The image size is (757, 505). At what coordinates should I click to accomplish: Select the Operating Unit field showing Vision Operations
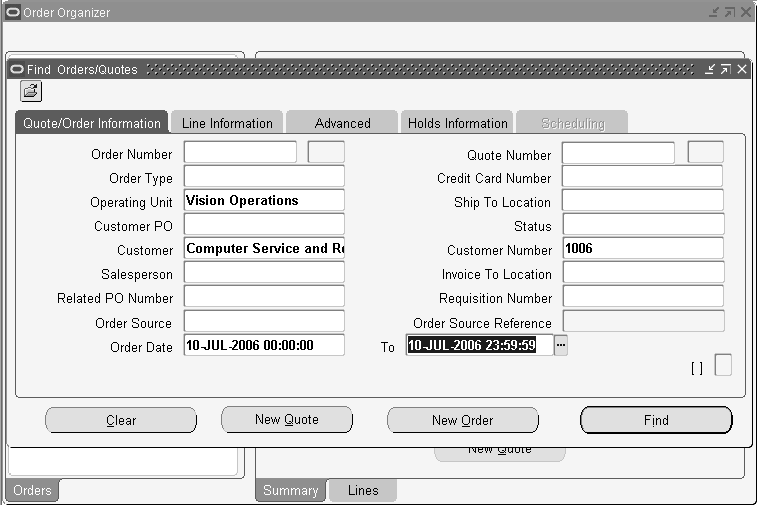pyautogui.click(x=264, y=200)
